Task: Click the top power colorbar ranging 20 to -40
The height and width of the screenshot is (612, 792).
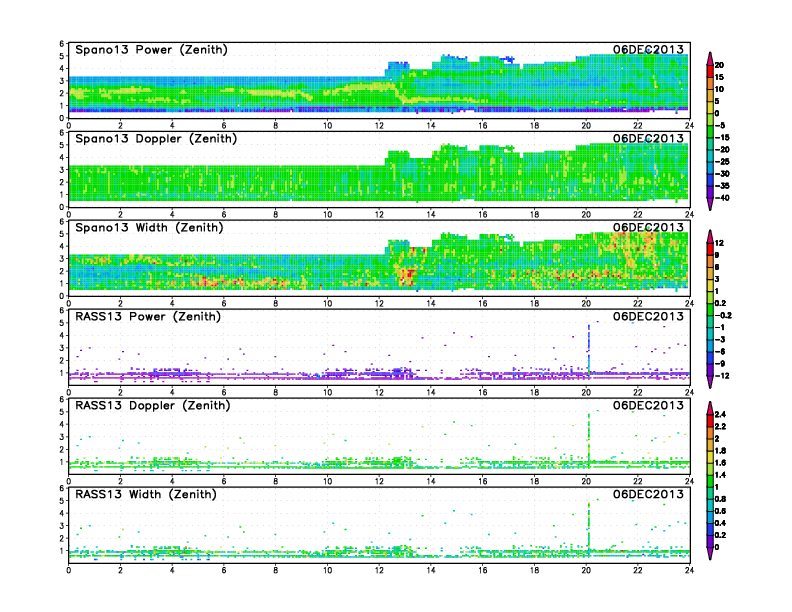Action: [710, 131]
